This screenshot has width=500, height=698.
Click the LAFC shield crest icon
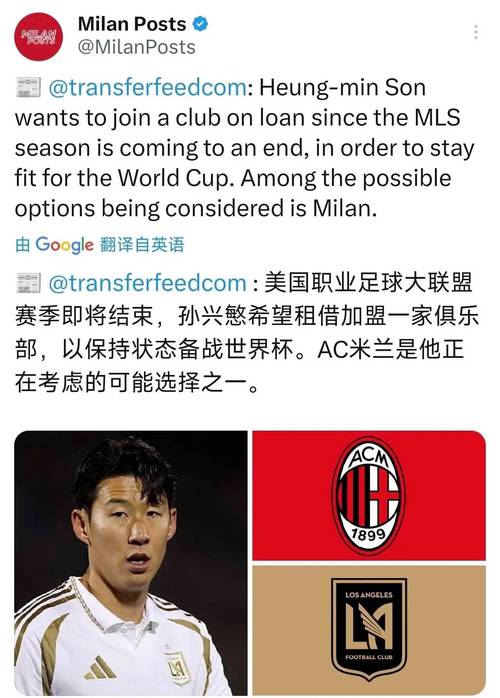[369, 629]
